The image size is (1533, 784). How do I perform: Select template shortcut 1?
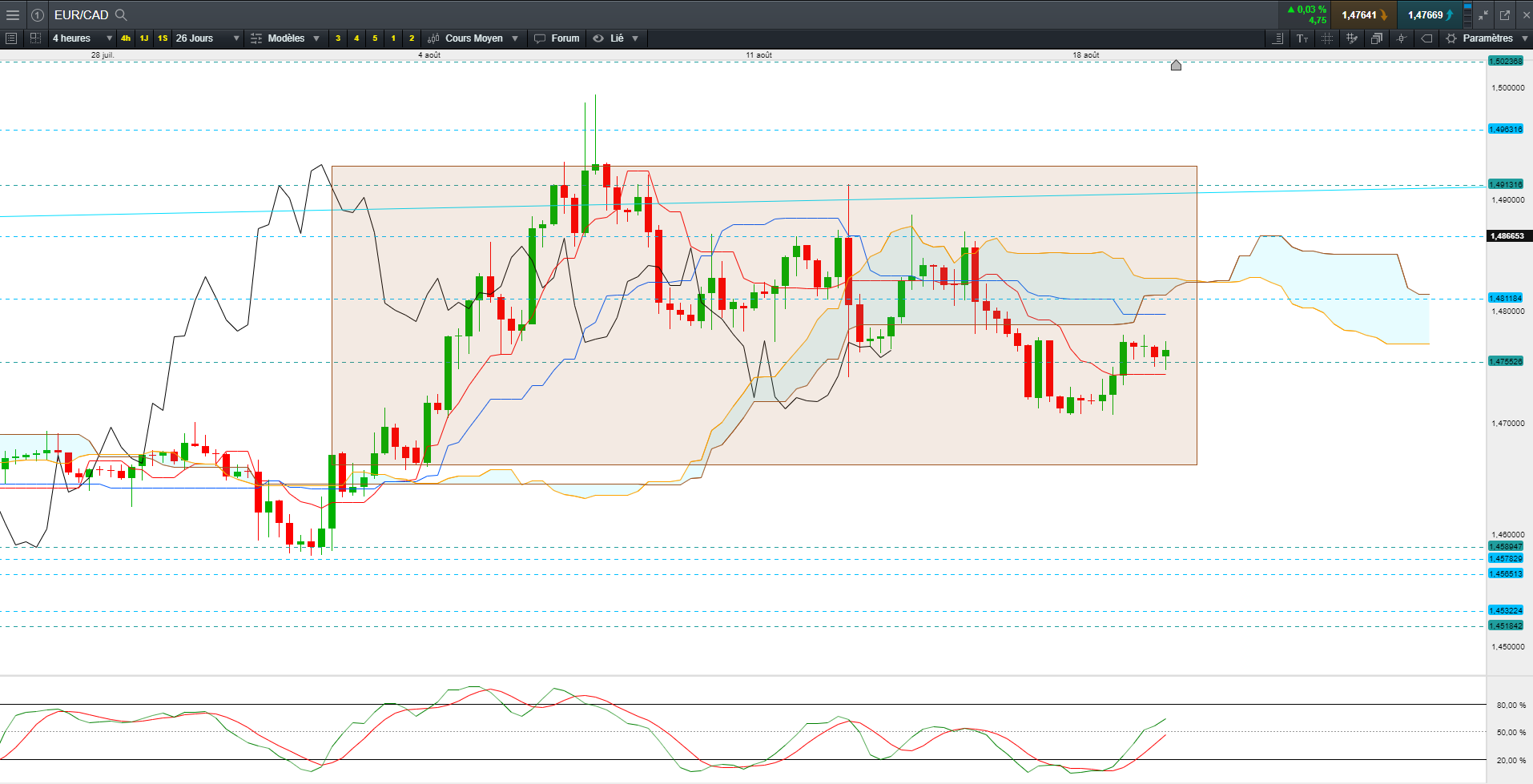(393, 38)
